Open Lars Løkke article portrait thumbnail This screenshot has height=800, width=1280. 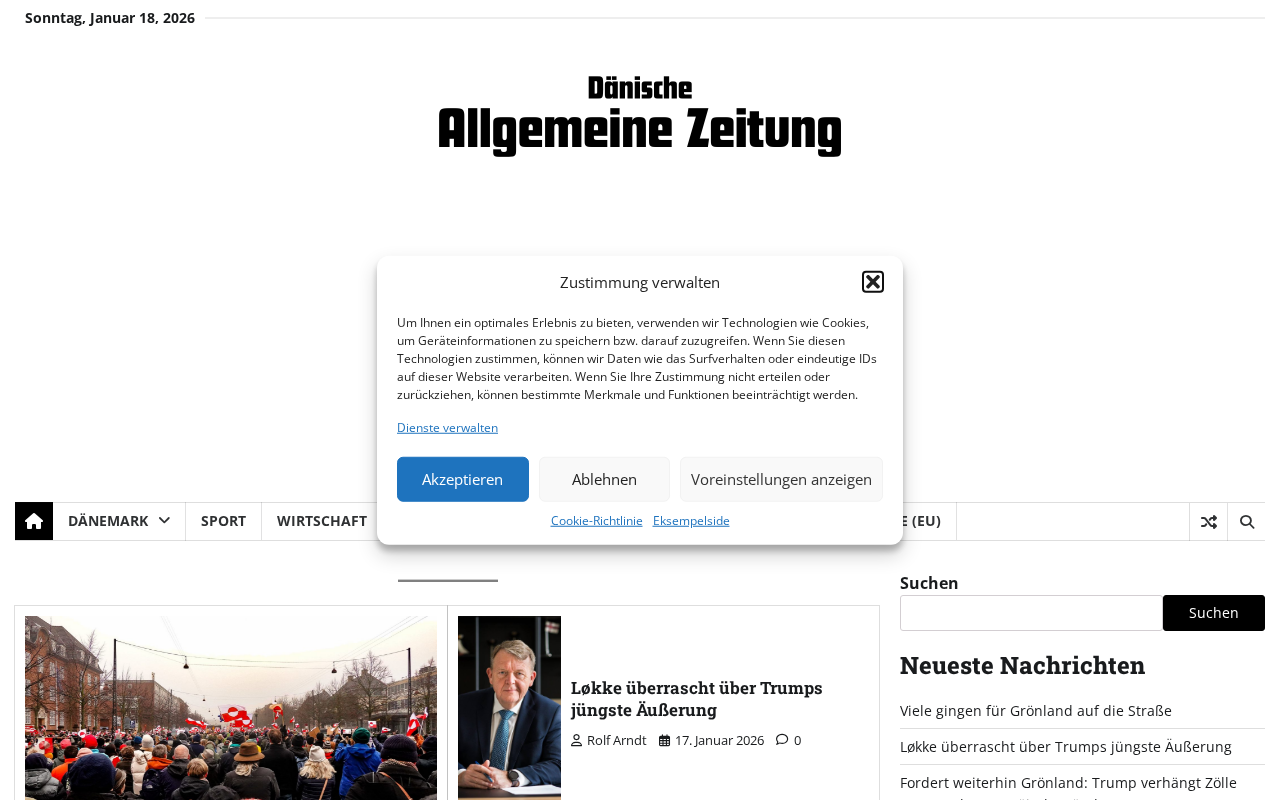pyautogui.click(x=509, y=708)
